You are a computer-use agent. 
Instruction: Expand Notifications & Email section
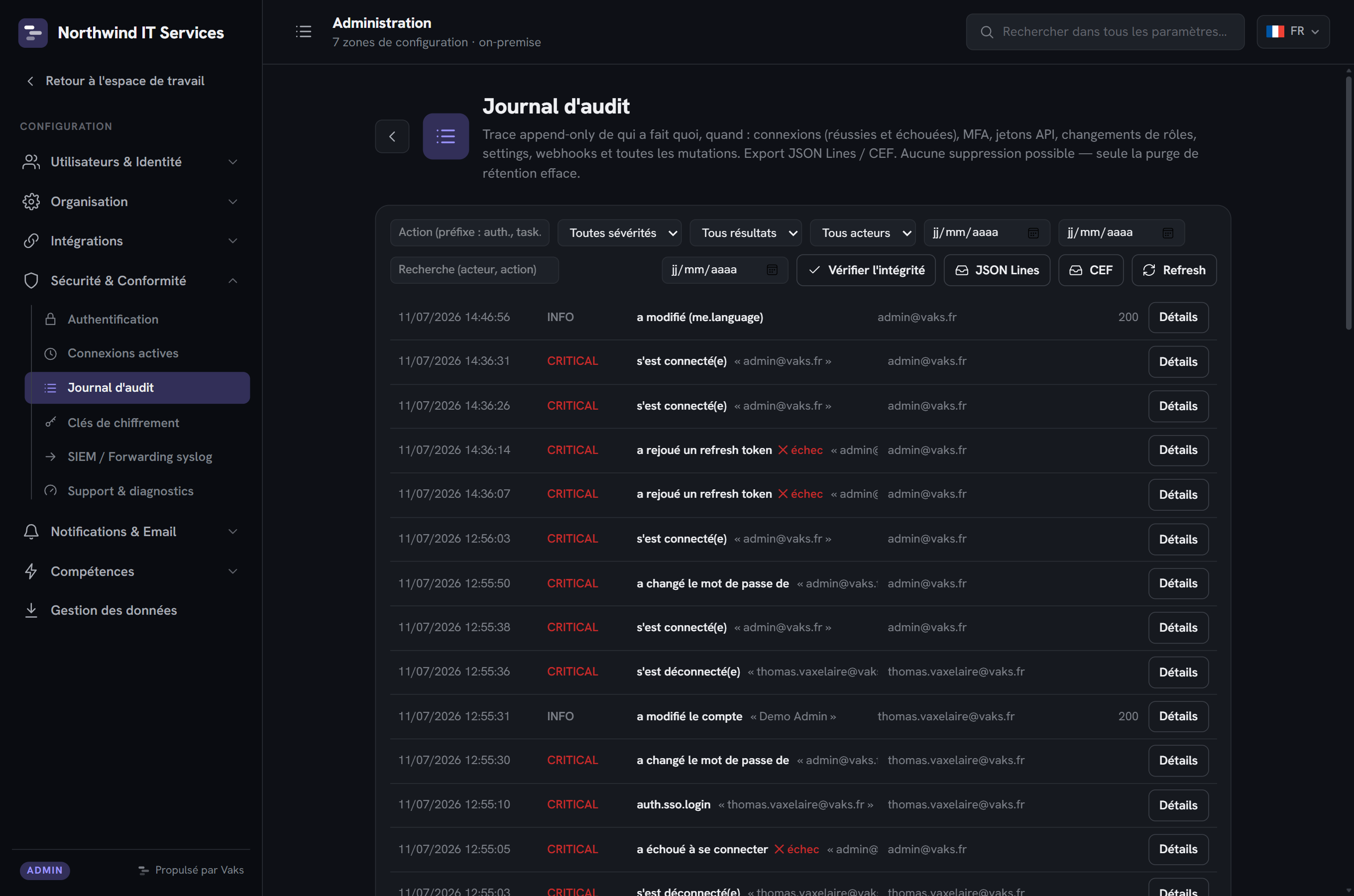click(x=232, y=532)
